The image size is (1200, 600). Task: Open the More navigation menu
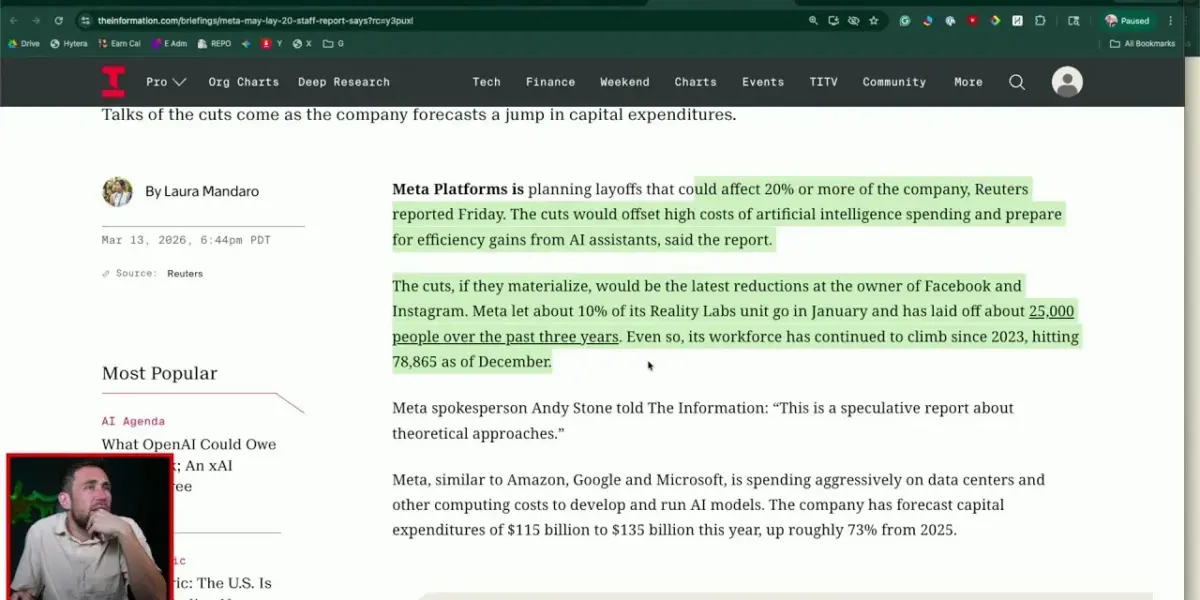[x=967, y=82]
